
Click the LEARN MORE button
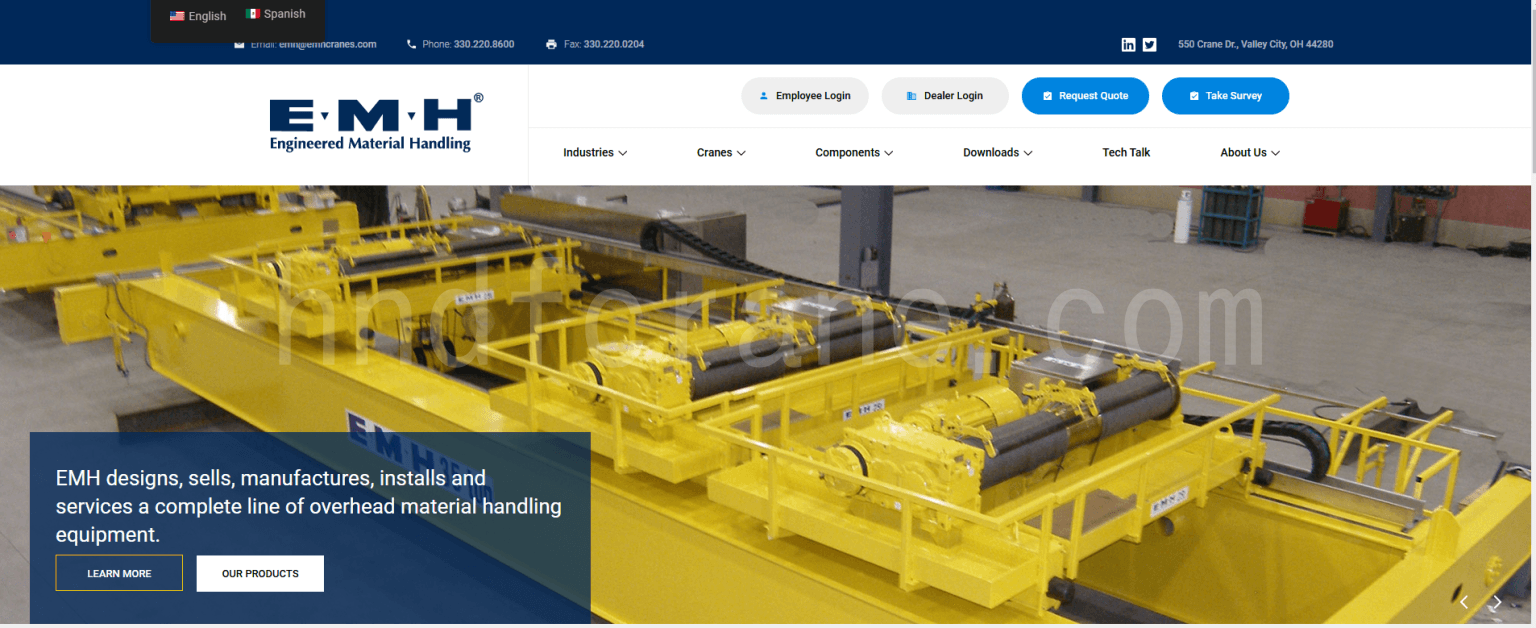coord(119,573)
